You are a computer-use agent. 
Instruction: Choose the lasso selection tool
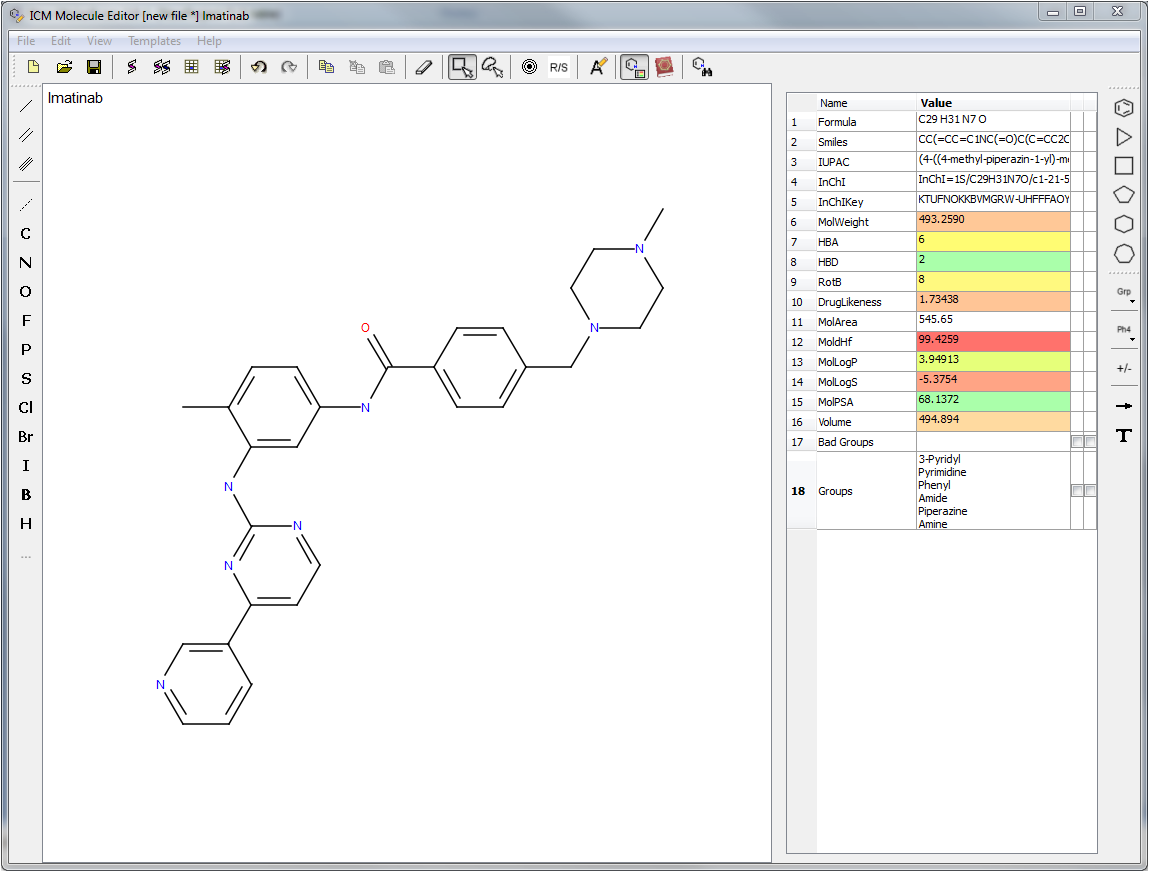click(492, 67)
